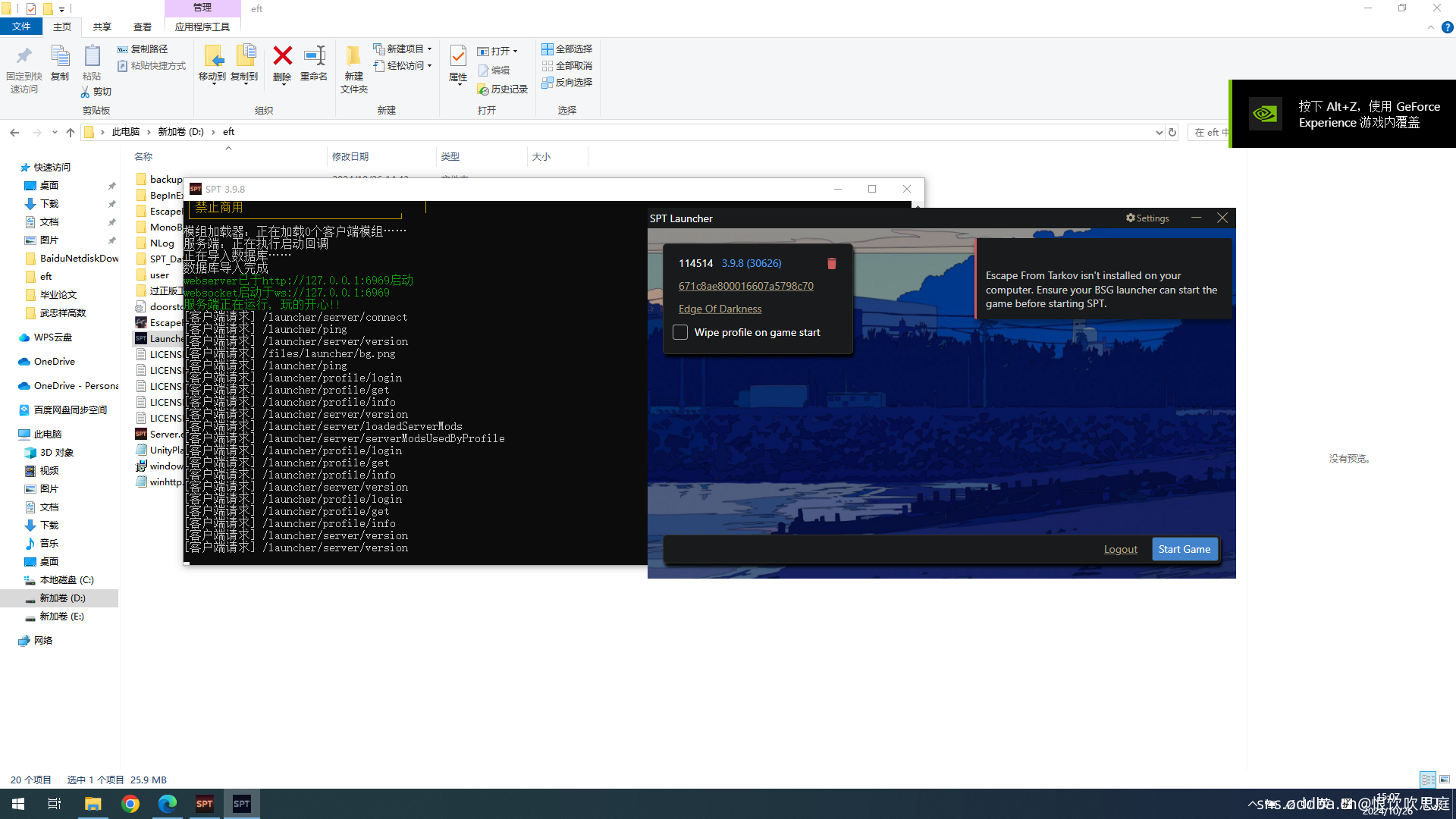
Task: Switch to details view layout icon
Action: click(x=1428, y=780)
